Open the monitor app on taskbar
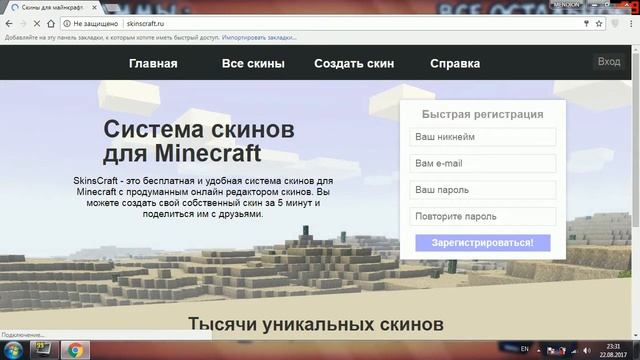Image resolution: width=640 pixels, height=360 pixels. click(44, 350)
